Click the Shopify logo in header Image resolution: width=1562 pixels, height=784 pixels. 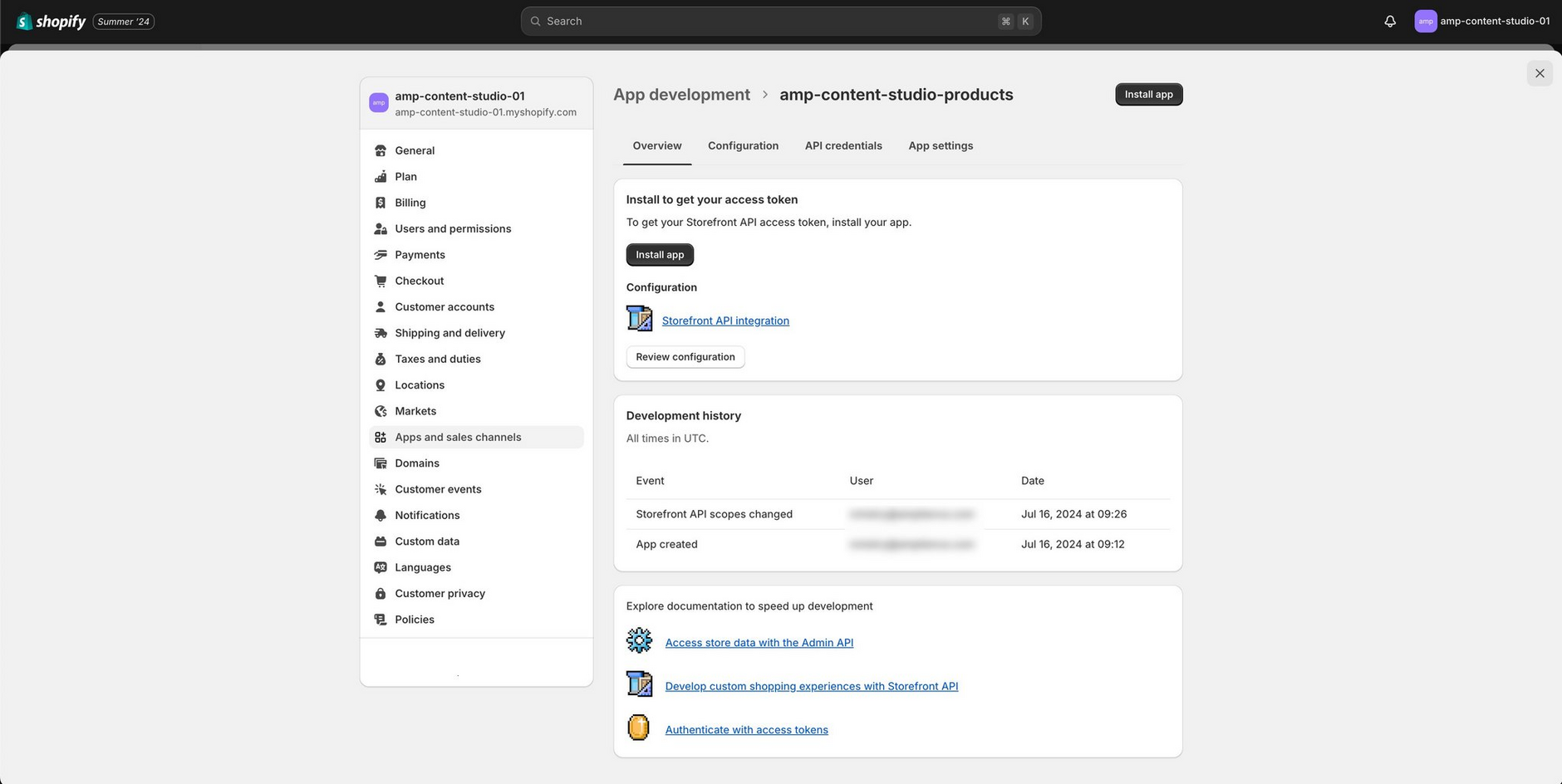tap(52, 22)
